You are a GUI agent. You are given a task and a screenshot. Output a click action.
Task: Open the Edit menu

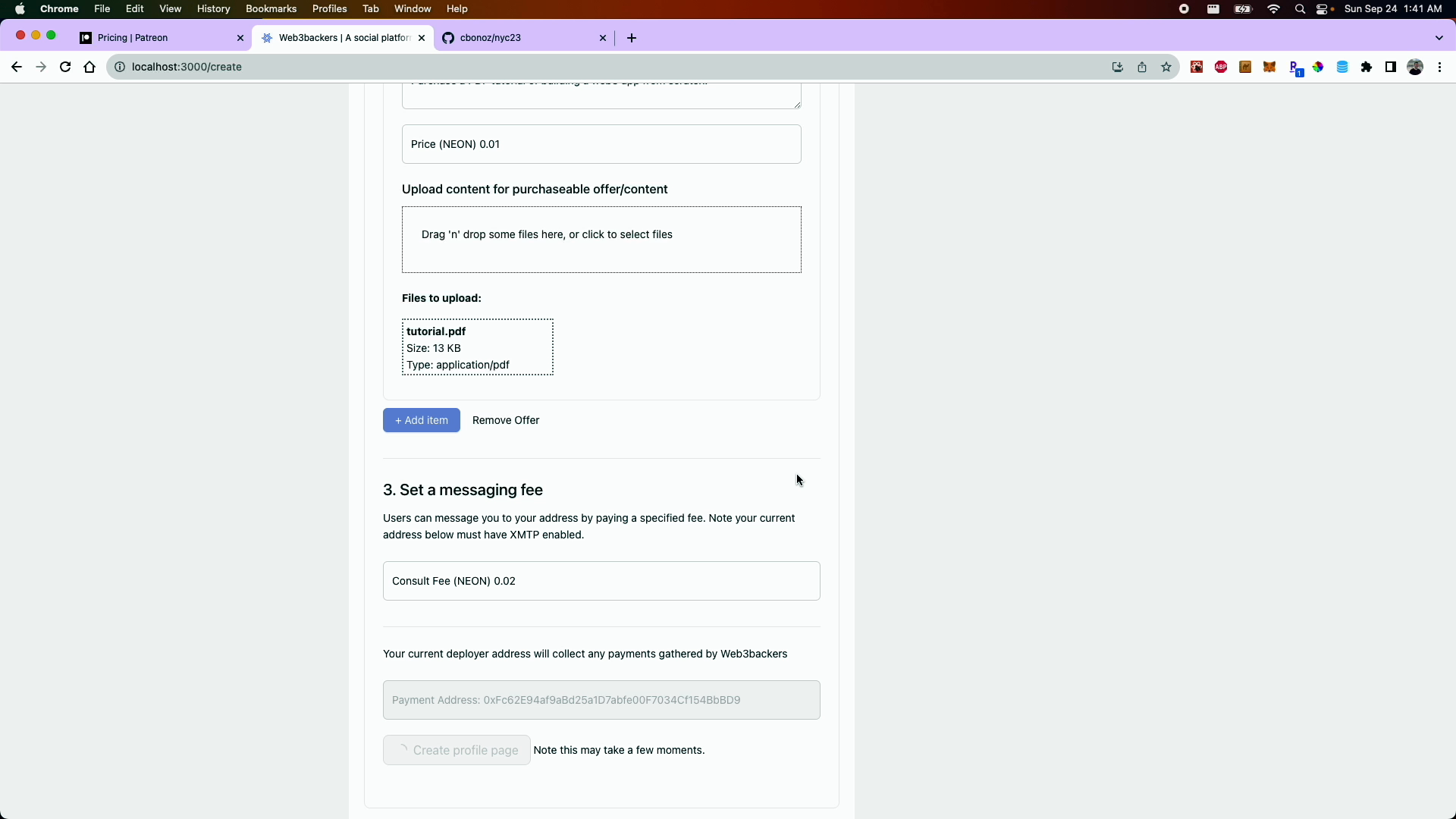[x=135, y=9]
